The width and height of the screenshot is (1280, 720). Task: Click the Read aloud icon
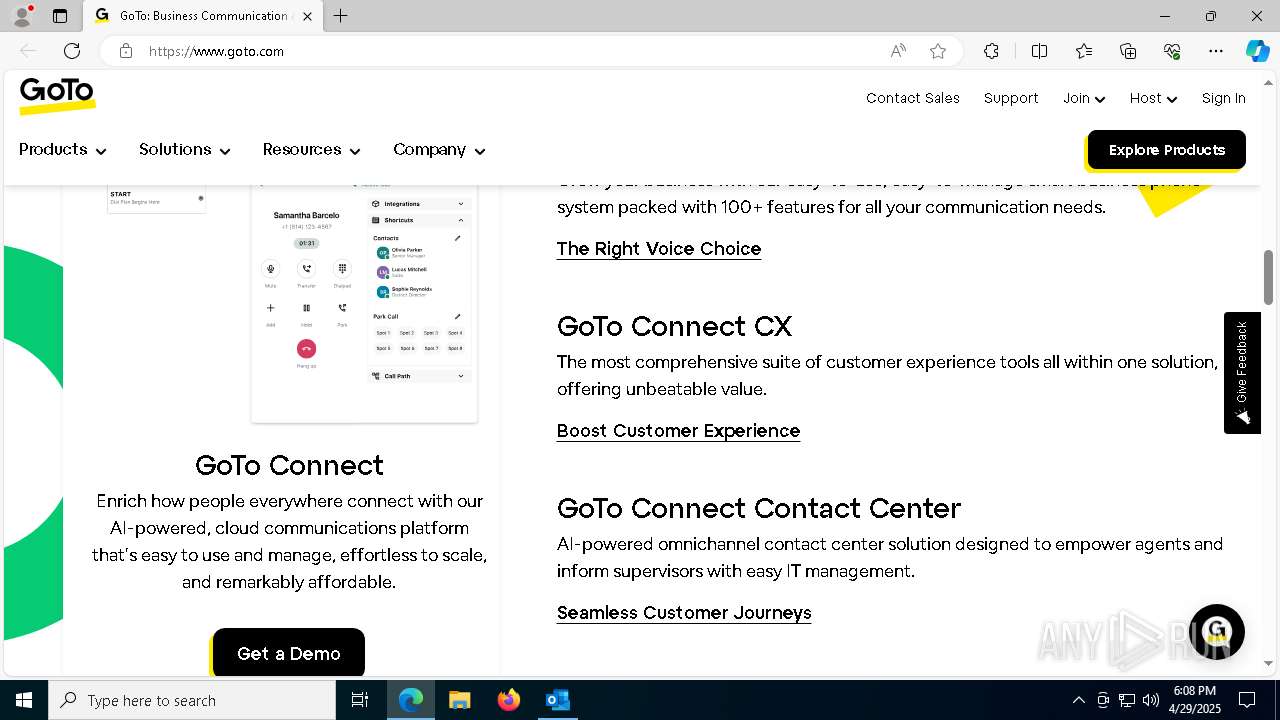pos(898,51)
